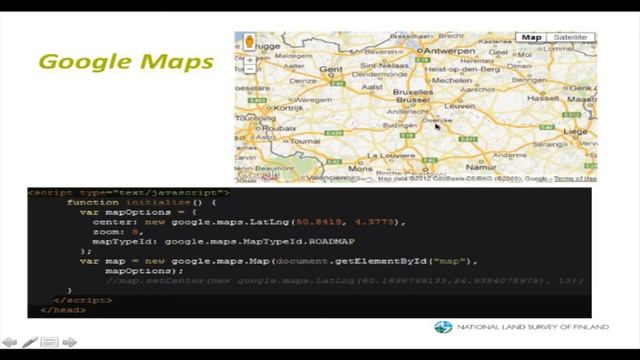640x360 pixels.
Task: Open the Terms of Use link
Action: (575, 178)
